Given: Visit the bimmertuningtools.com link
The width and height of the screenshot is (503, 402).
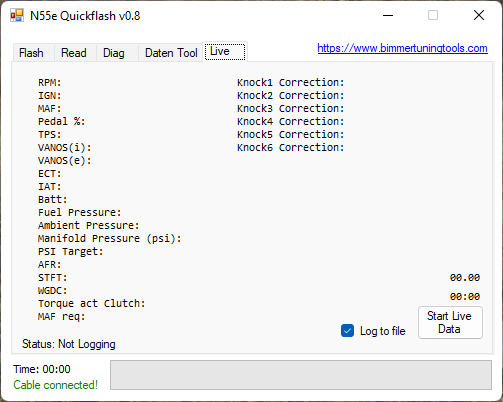Looking at the screenshot, I should [402, 48].
